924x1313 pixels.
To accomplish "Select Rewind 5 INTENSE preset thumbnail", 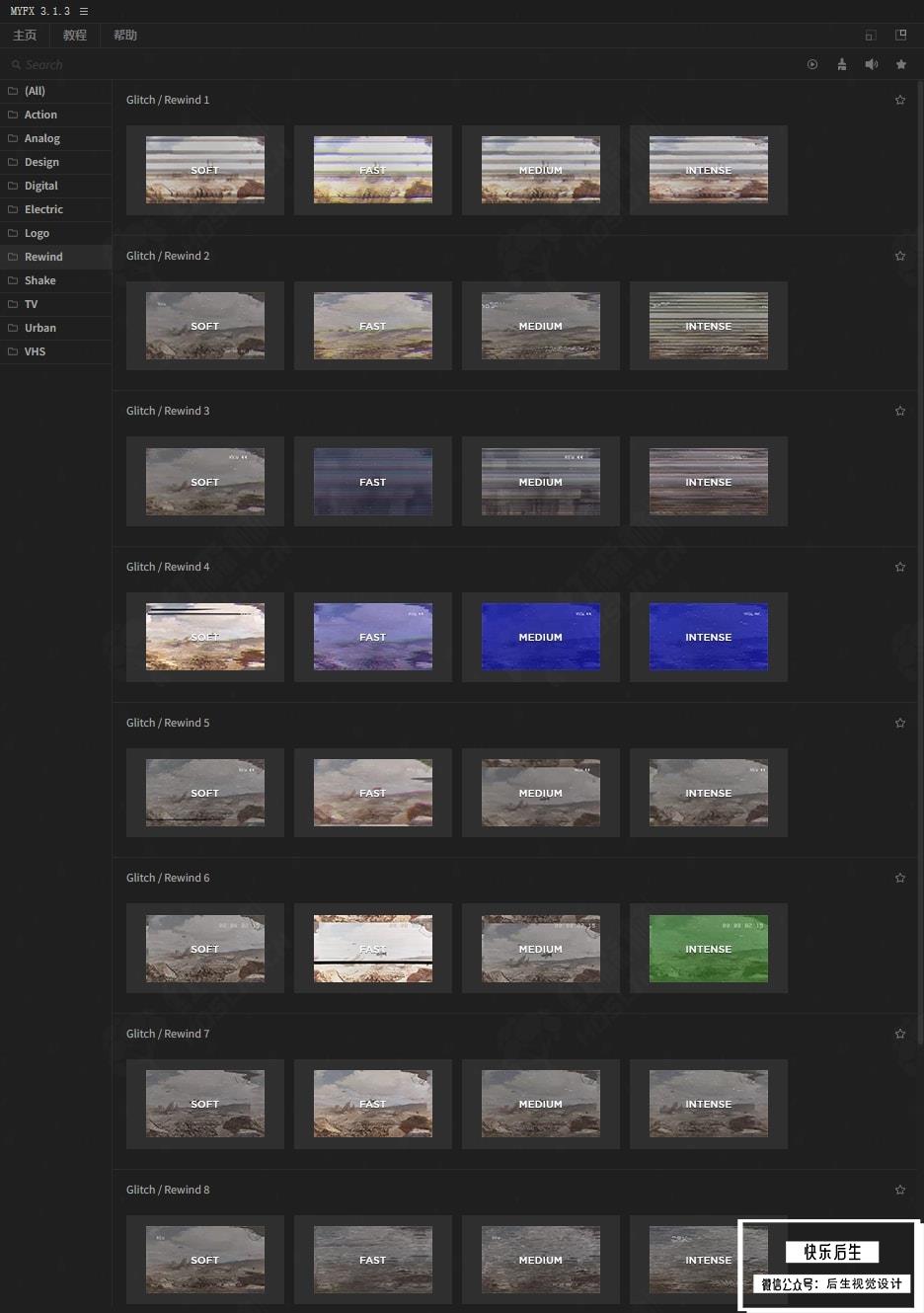I will point(709,793).
